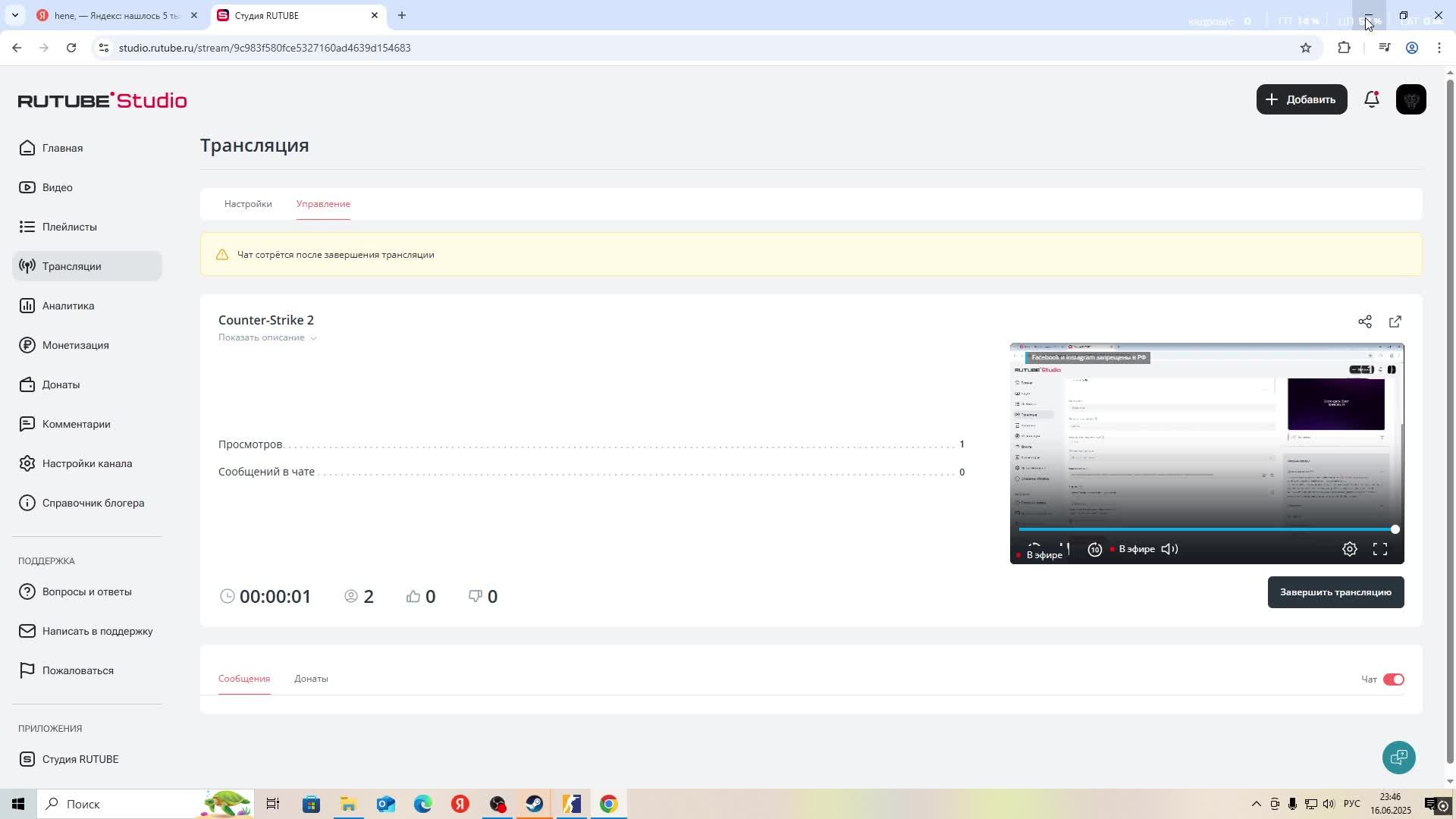Click the taskbar Поиск search box
The height and width of the screenshot is (819, 1456).
144,804
